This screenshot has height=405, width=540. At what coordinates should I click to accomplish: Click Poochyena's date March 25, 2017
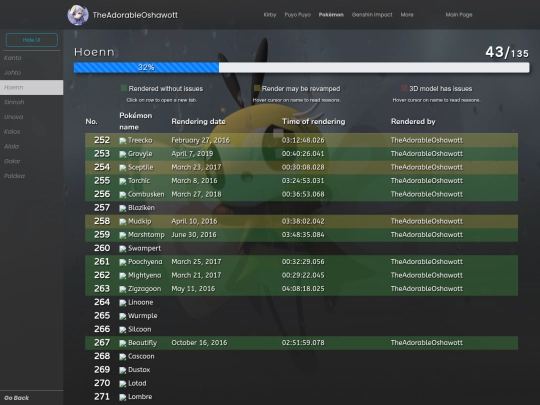point(196,262)
